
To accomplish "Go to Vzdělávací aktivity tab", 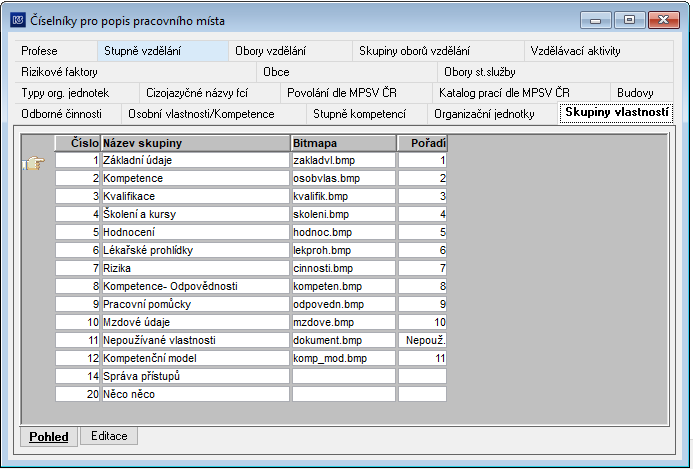I will [x=599, y=51].
